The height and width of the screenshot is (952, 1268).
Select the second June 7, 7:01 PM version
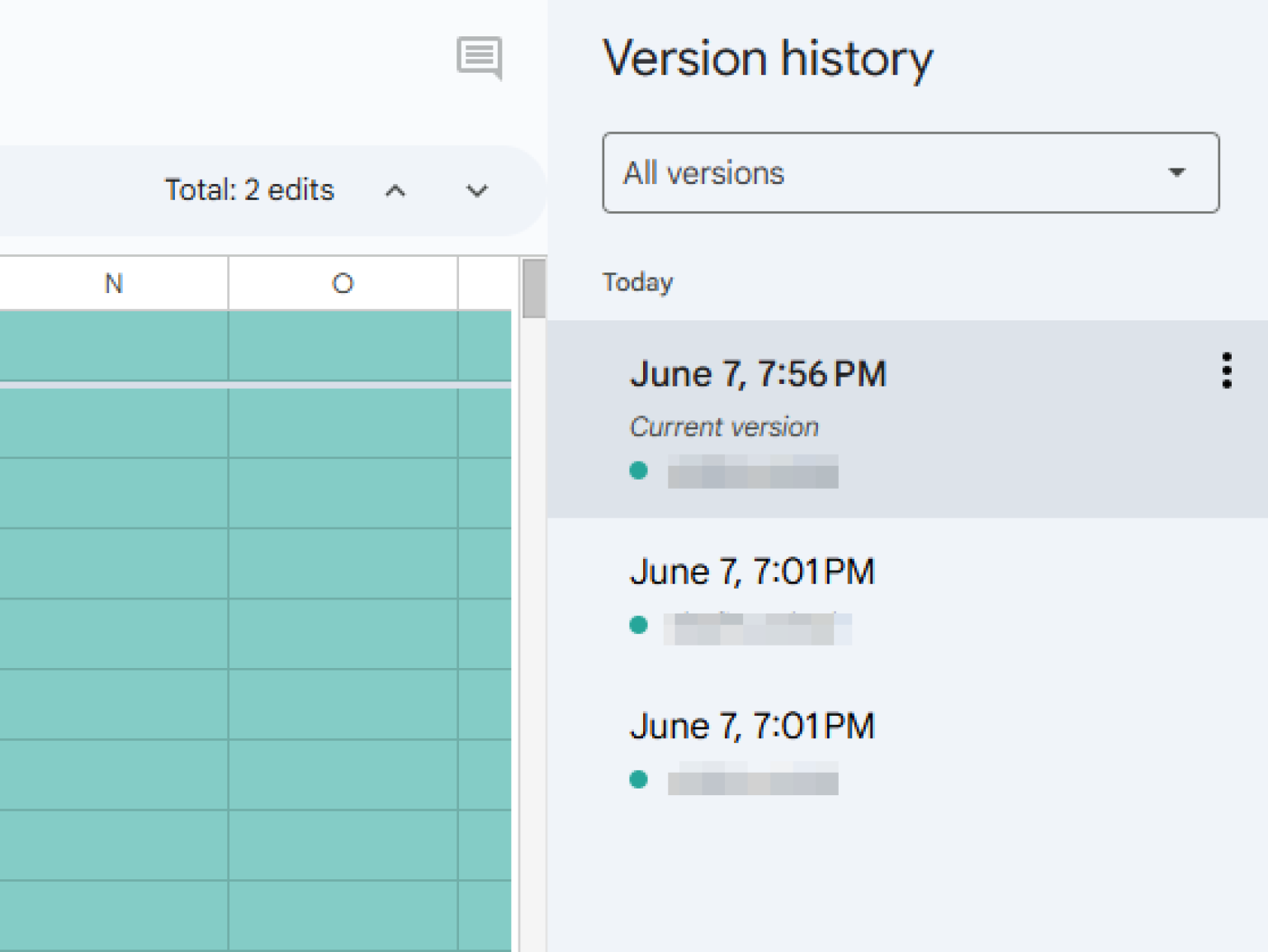coord(752,725)
